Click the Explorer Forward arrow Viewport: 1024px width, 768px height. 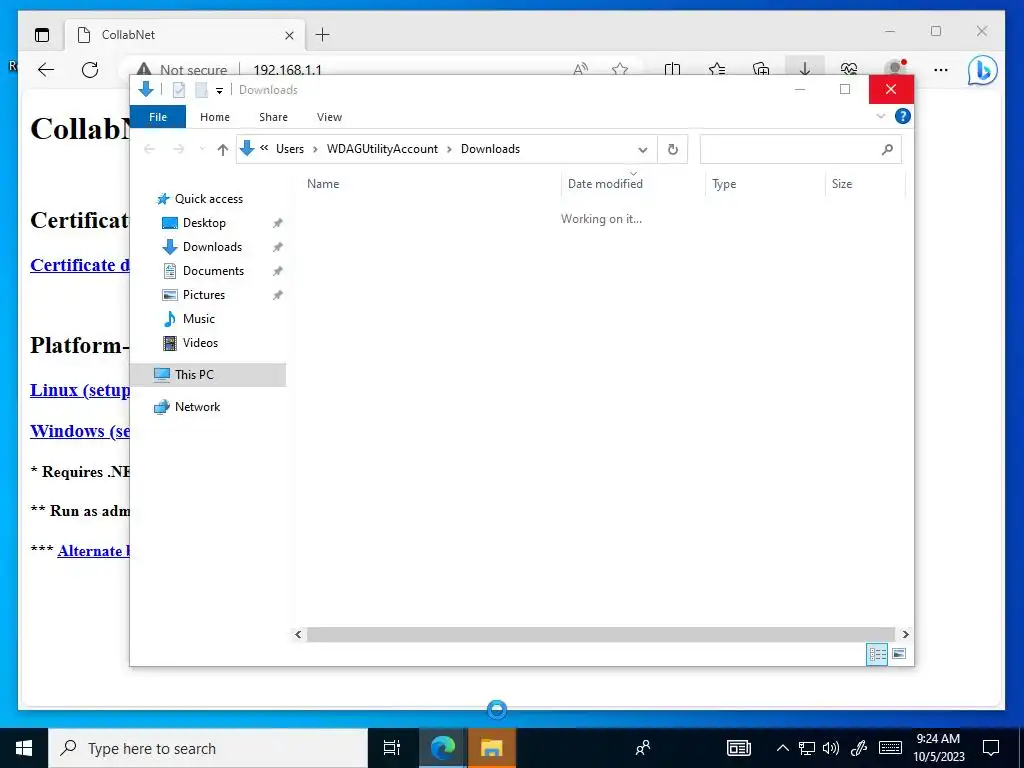click(178, 150)
